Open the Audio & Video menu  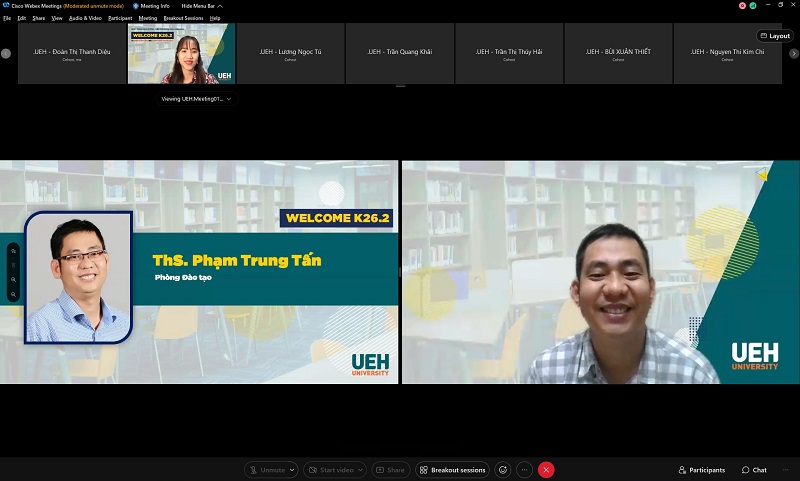point(85,18)
